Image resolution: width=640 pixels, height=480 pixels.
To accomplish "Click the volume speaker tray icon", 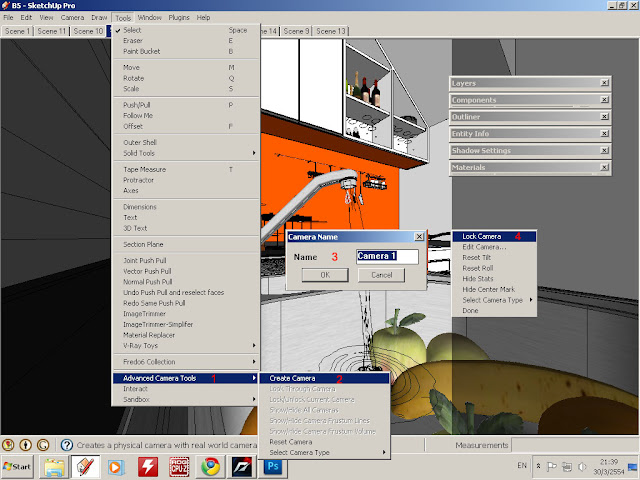I will [582, 466].
